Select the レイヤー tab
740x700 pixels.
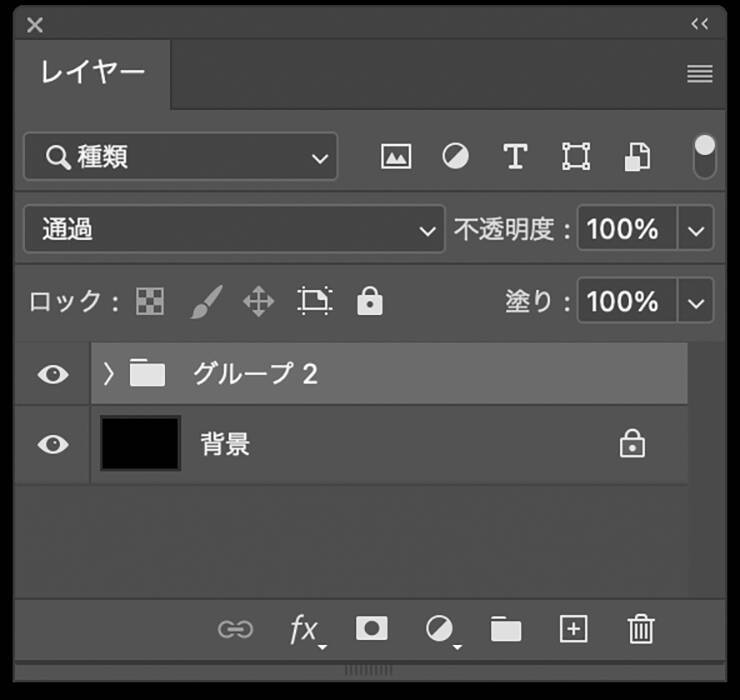[93, 73]
